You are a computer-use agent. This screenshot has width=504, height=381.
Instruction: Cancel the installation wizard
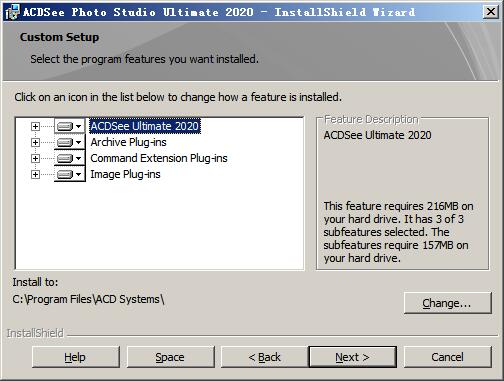pos(448,357)
